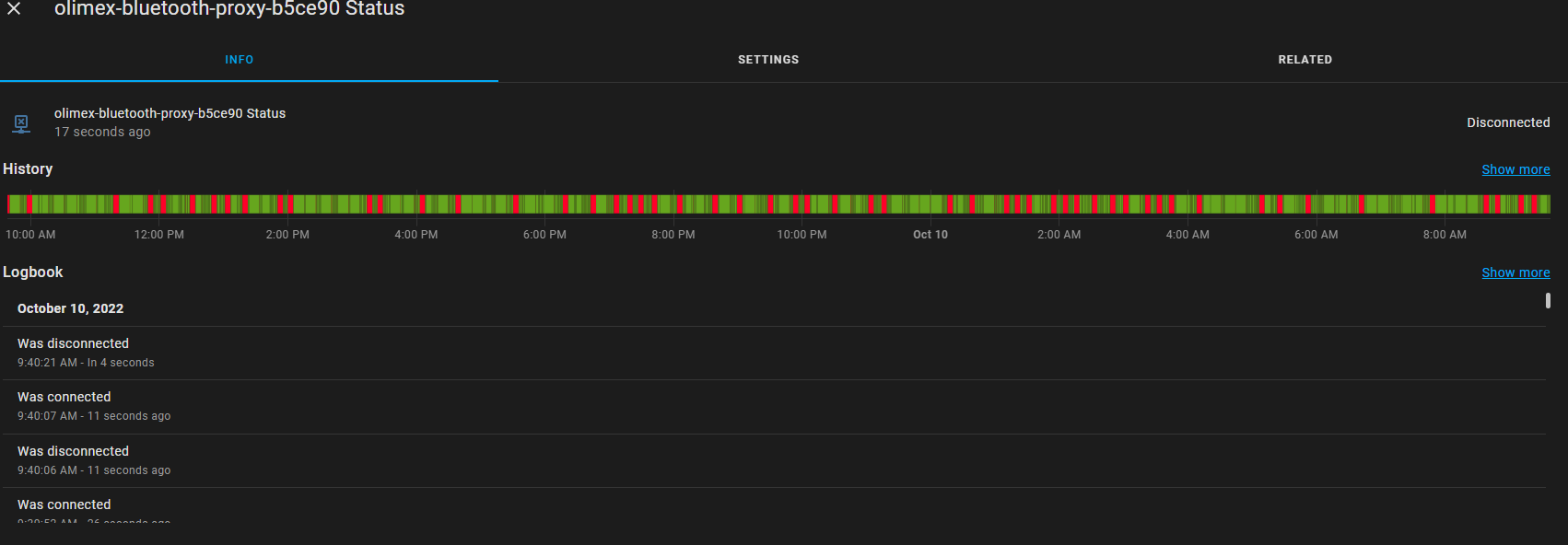Select the entity name beside the status icon
1568x545 pixels.
(x=170, y=113)
